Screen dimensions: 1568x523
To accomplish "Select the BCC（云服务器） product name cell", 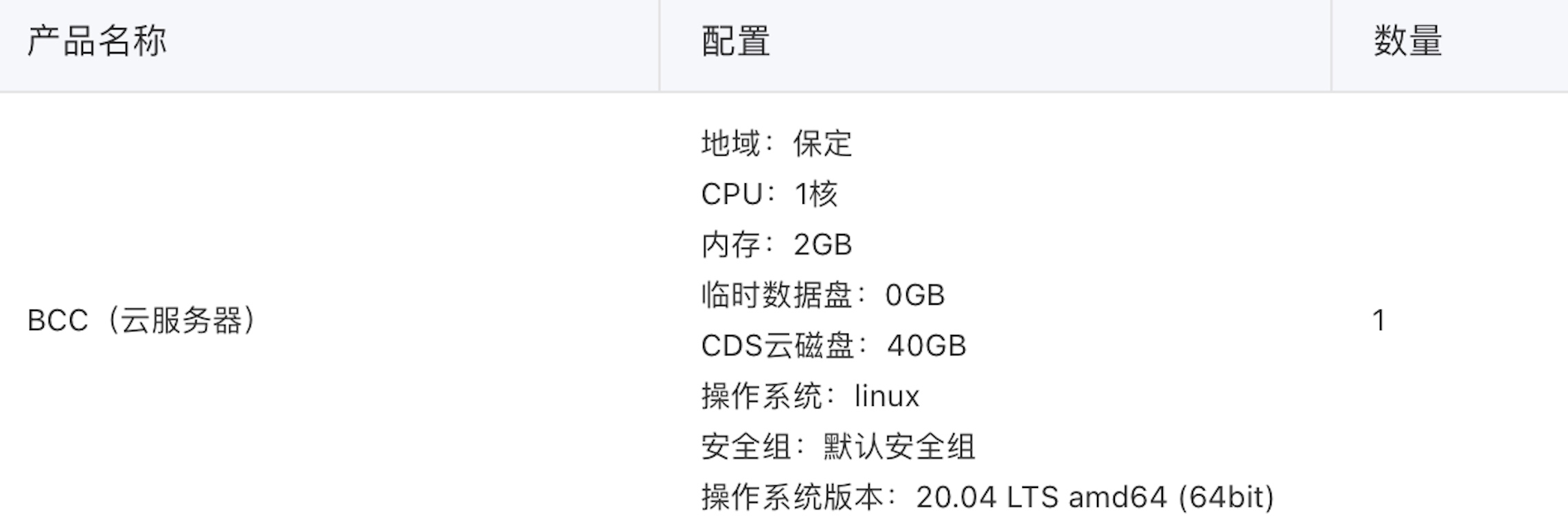I will [141, 321].
